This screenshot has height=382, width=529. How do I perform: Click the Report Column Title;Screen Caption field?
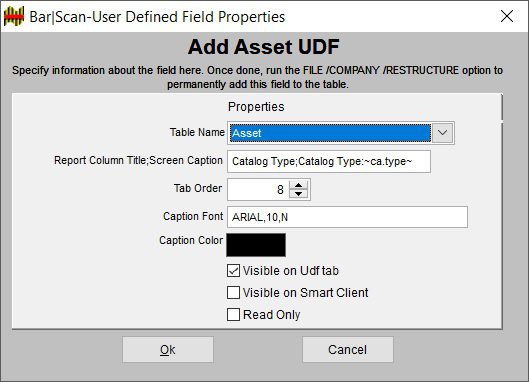tap(329, 161)
